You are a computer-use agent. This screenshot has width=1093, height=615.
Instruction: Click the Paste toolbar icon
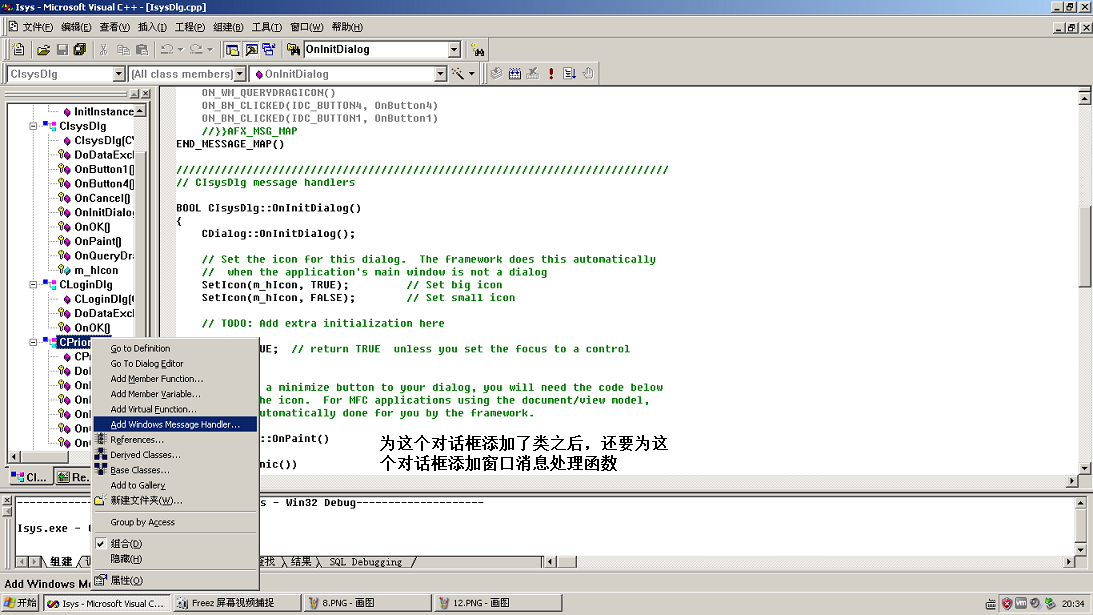point(142,50)
